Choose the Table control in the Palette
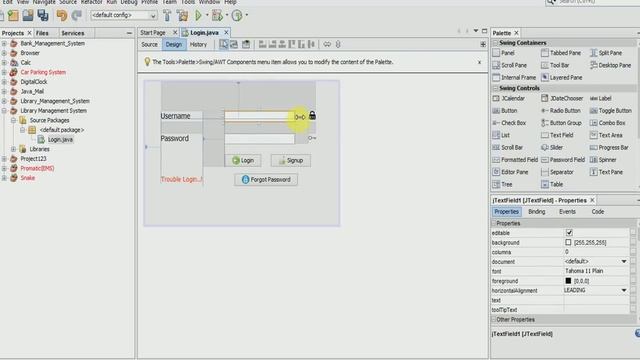 coord(552,184)
